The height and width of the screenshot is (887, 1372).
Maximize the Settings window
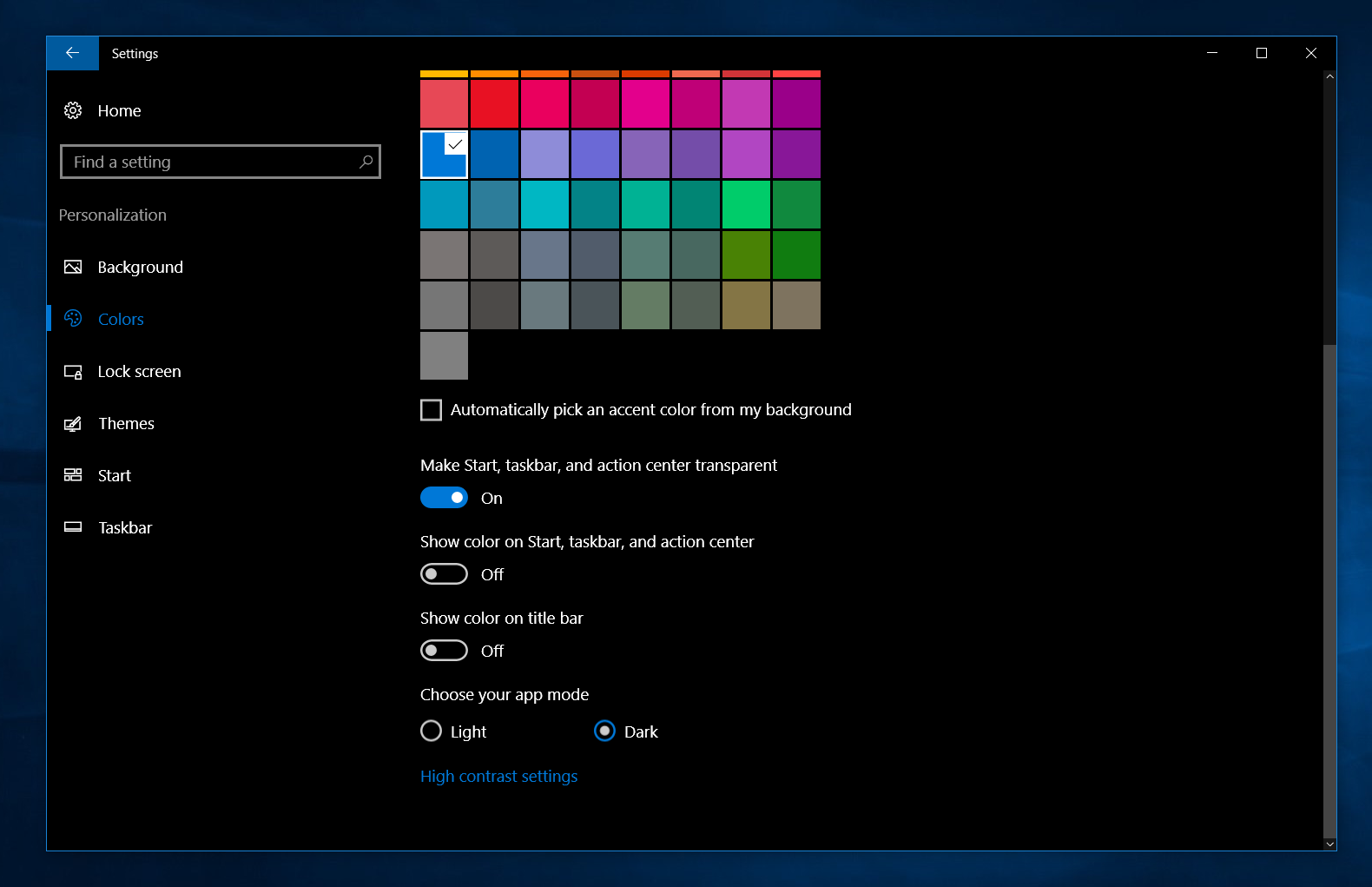tap(1262, 53)
